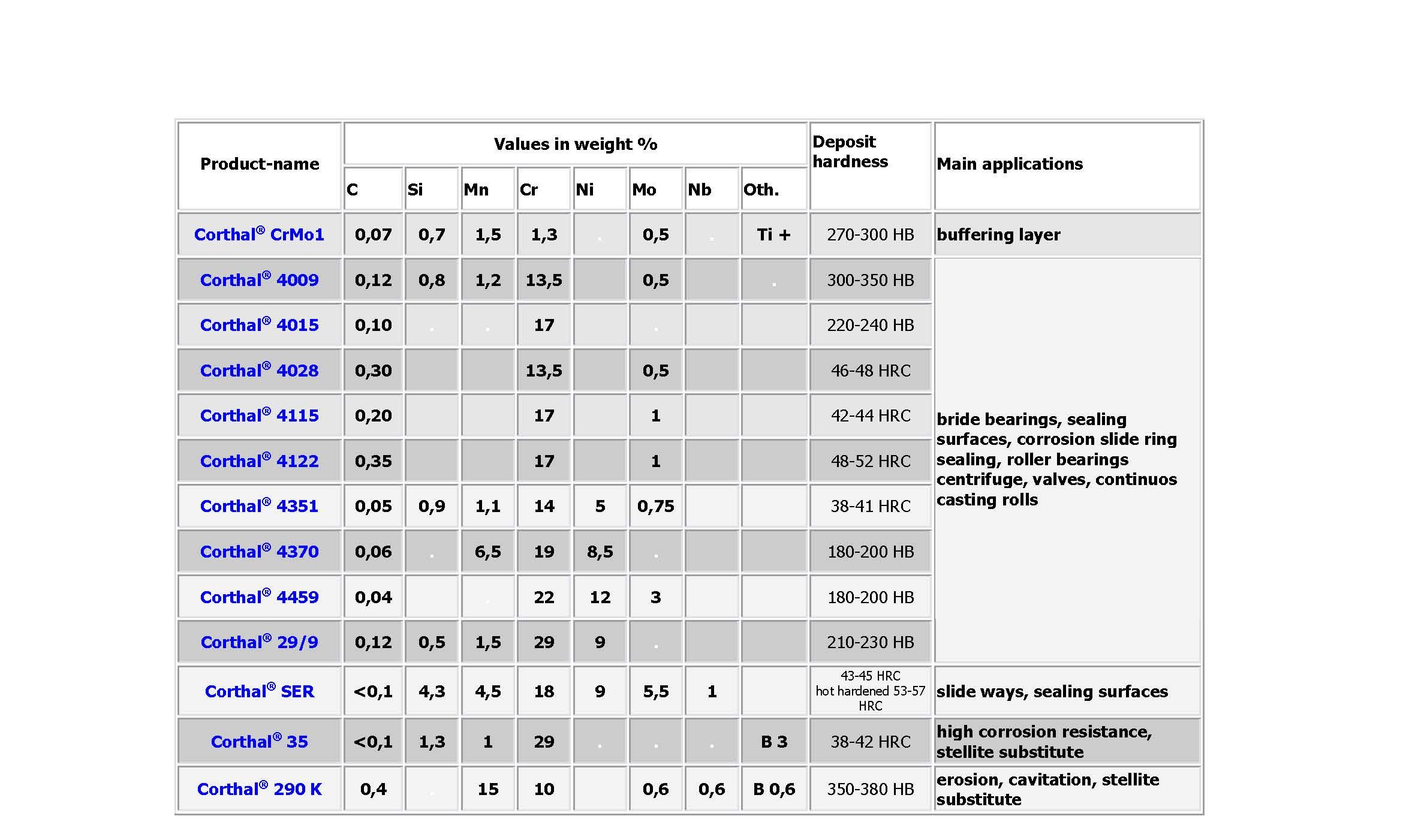Click the 0,35 carbon value cell

pos(373,461)
